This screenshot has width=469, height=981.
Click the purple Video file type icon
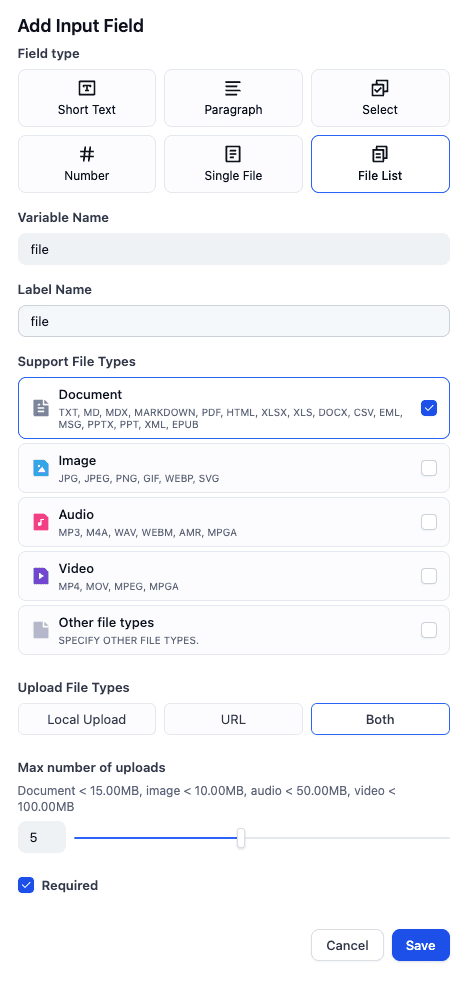click(x=41, y=576)
